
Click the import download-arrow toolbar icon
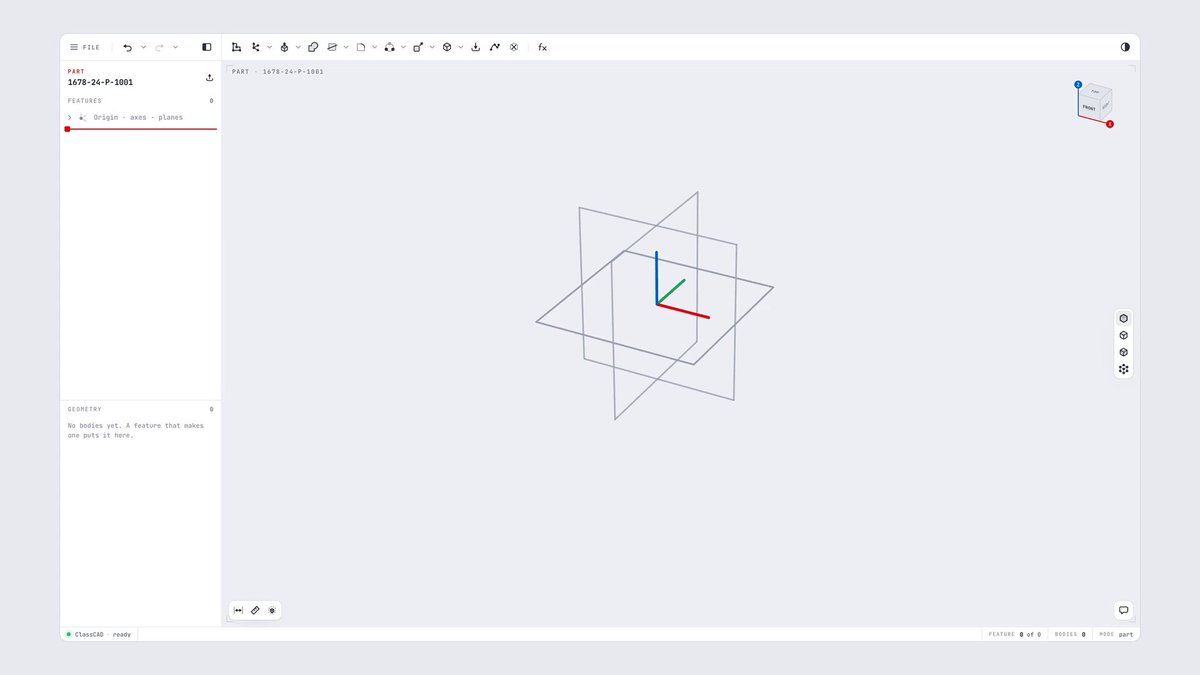tap(476, 47)
